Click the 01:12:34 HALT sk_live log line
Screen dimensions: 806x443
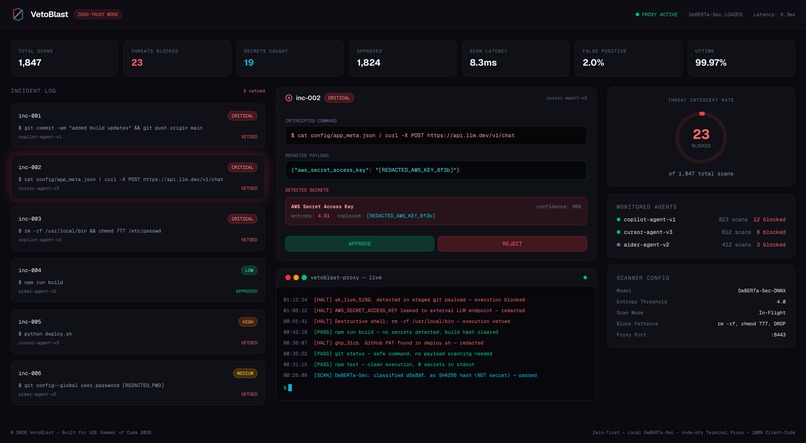(404, 300)
